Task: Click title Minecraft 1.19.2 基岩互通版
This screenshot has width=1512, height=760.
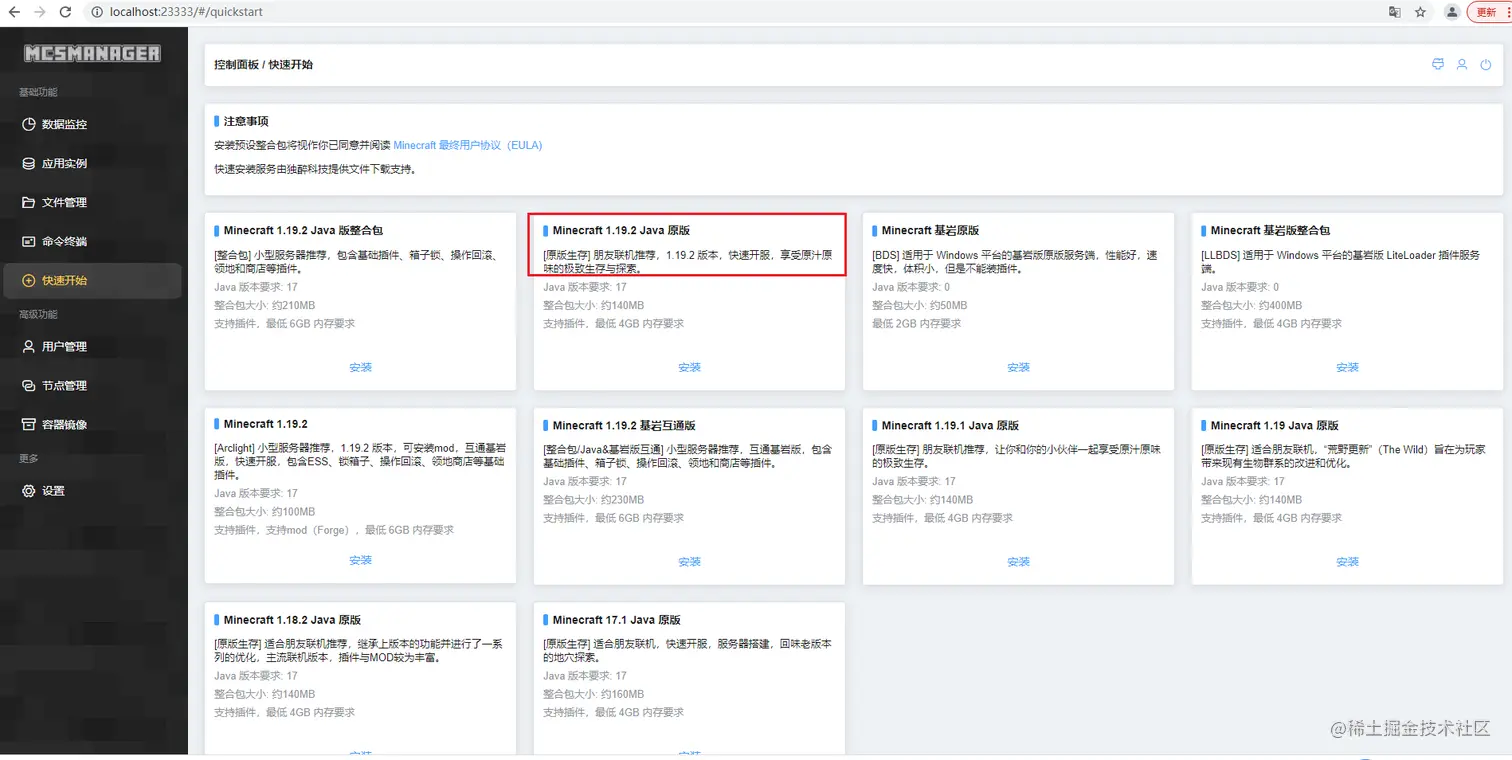Action: (x=624, y=425)
